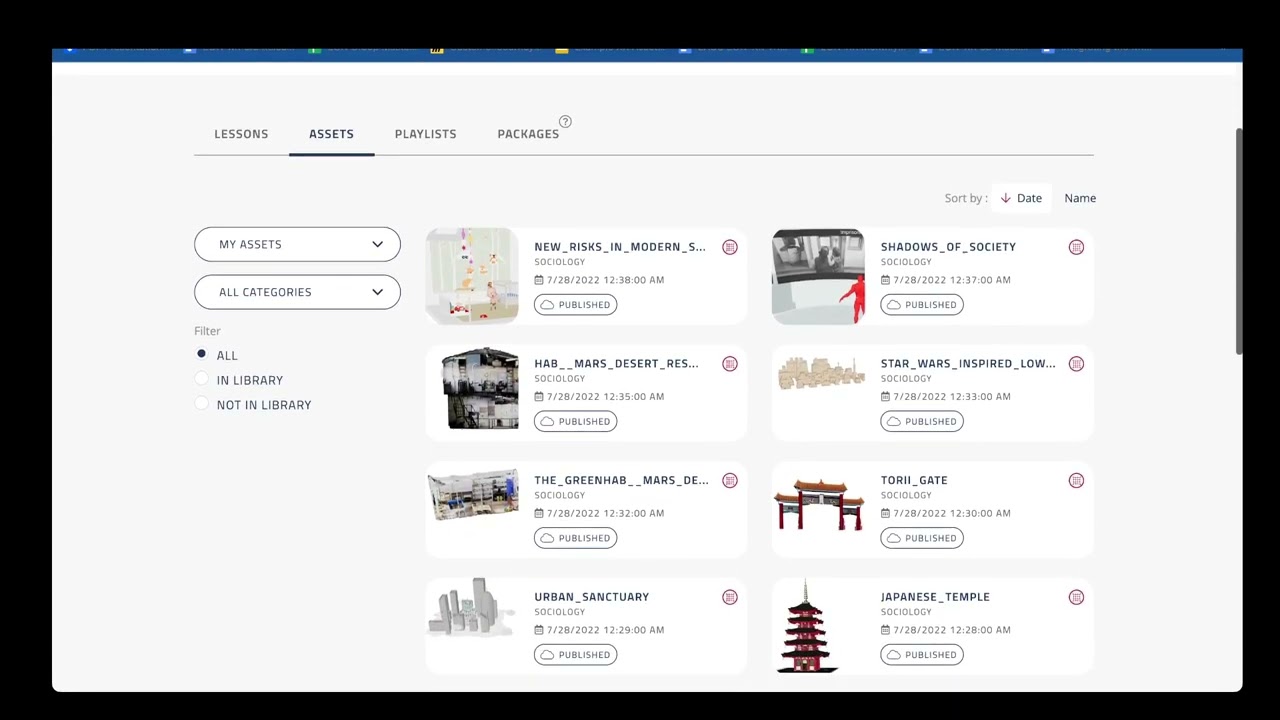Click the URBAN_SANCTUARY title text
The height and width of the screenshot is (720, 1280).
[x=591, y=597]
